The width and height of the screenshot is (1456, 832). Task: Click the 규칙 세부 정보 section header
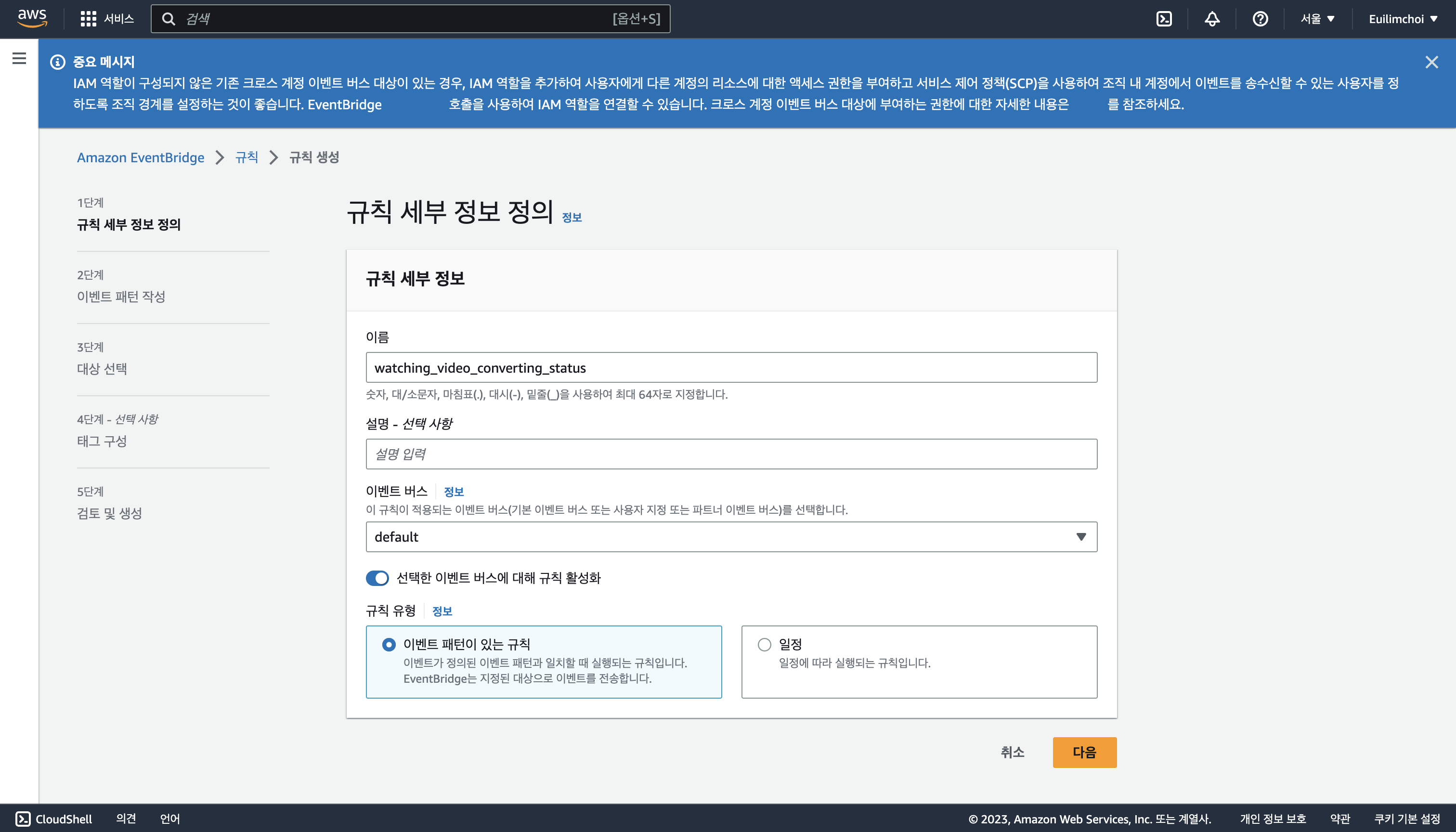pos(415,278)
